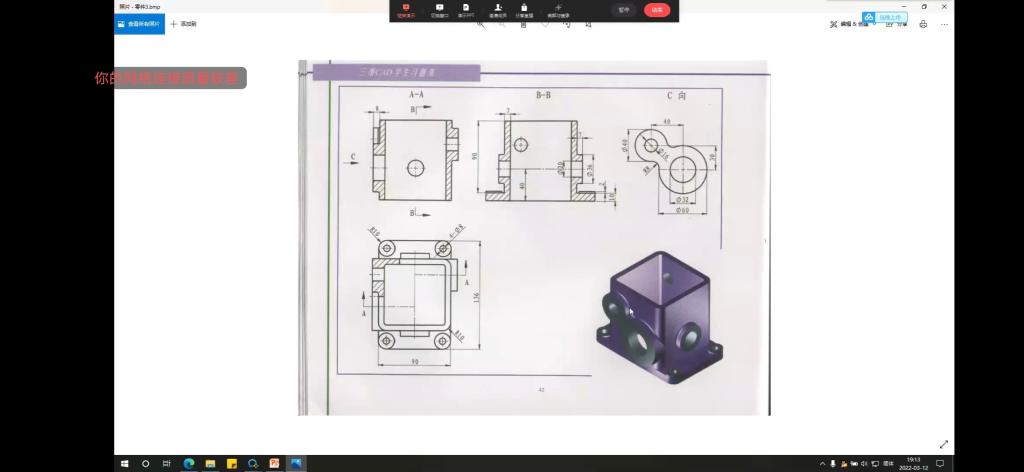Click the switch window icon in meeting bar

pos(438,10)
